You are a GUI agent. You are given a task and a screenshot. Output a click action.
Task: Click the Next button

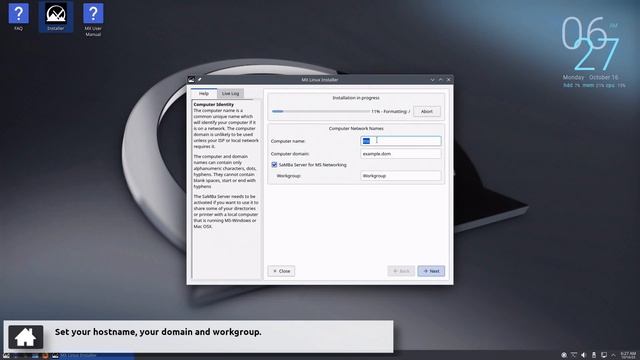[x=431, y=271]
